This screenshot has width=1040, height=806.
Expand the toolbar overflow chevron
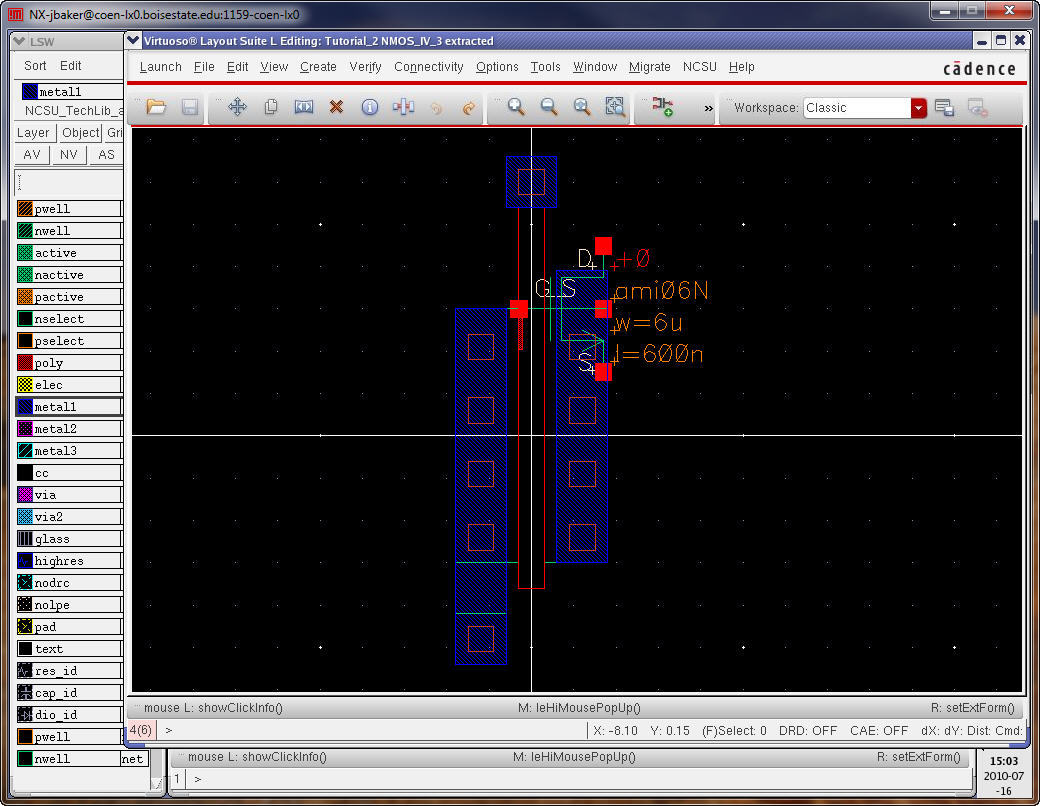pyautogui.click(x=709, y=108)
